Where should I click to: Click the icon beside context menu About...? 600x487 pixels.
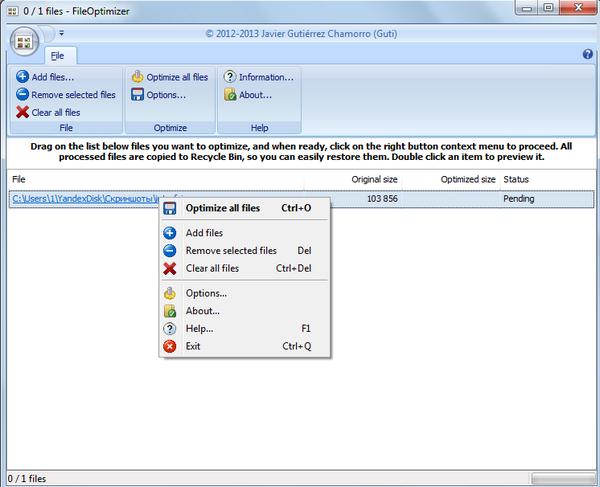[x=170, y=311]
